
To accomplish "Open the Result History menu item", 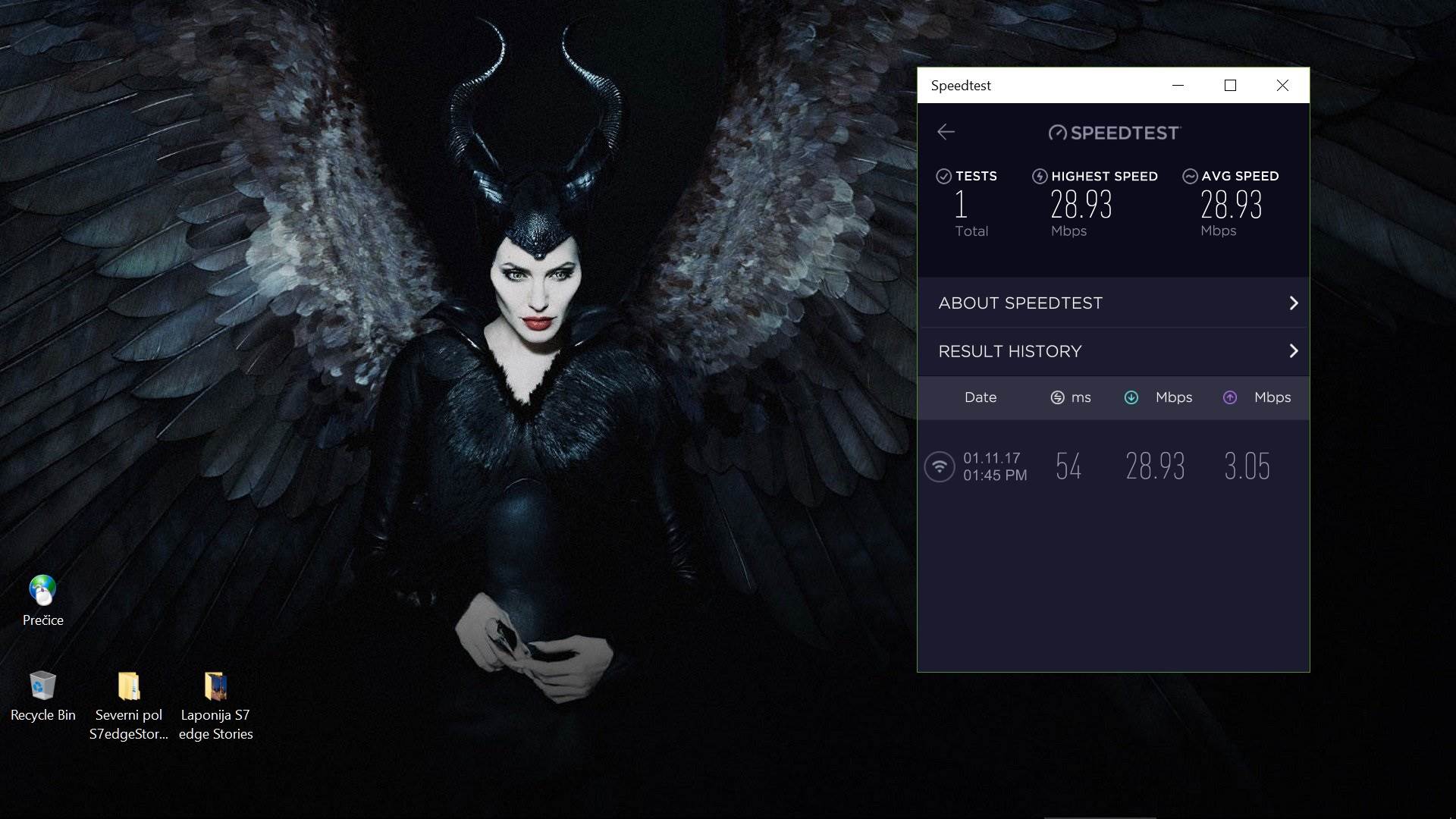I will [x=1010, y=351].
